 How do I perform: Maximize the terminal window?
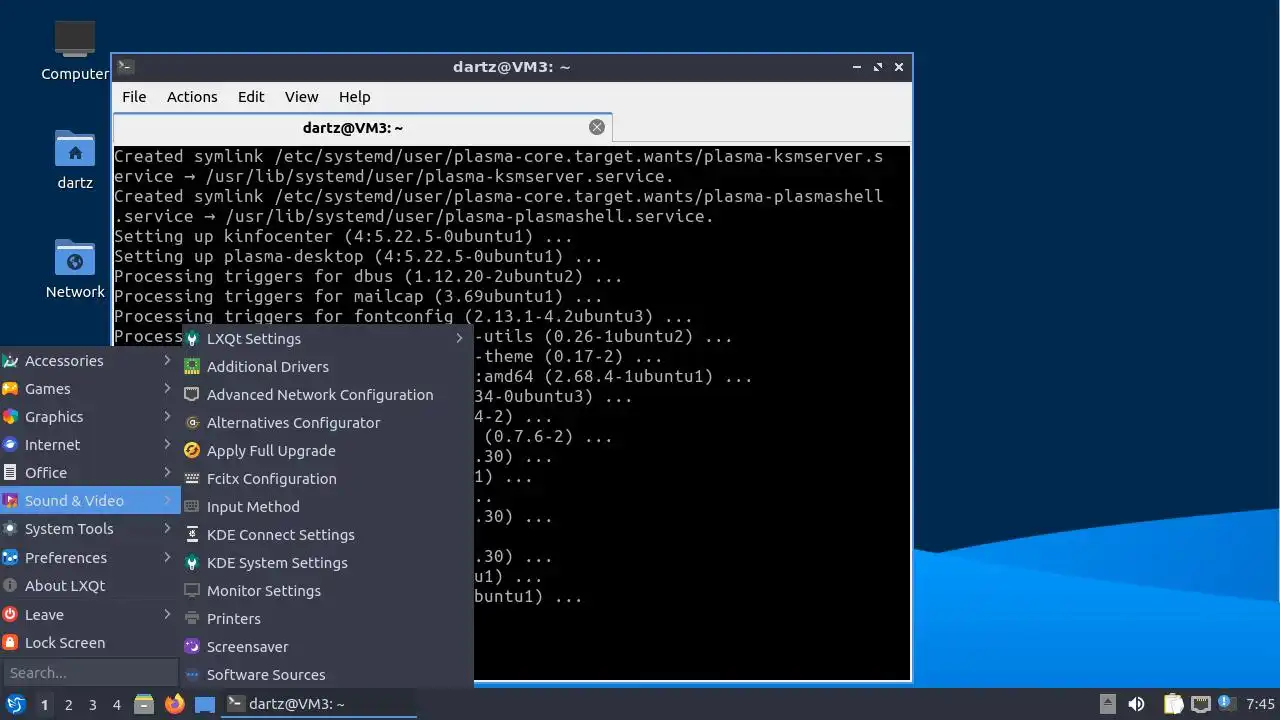point(878,67)
